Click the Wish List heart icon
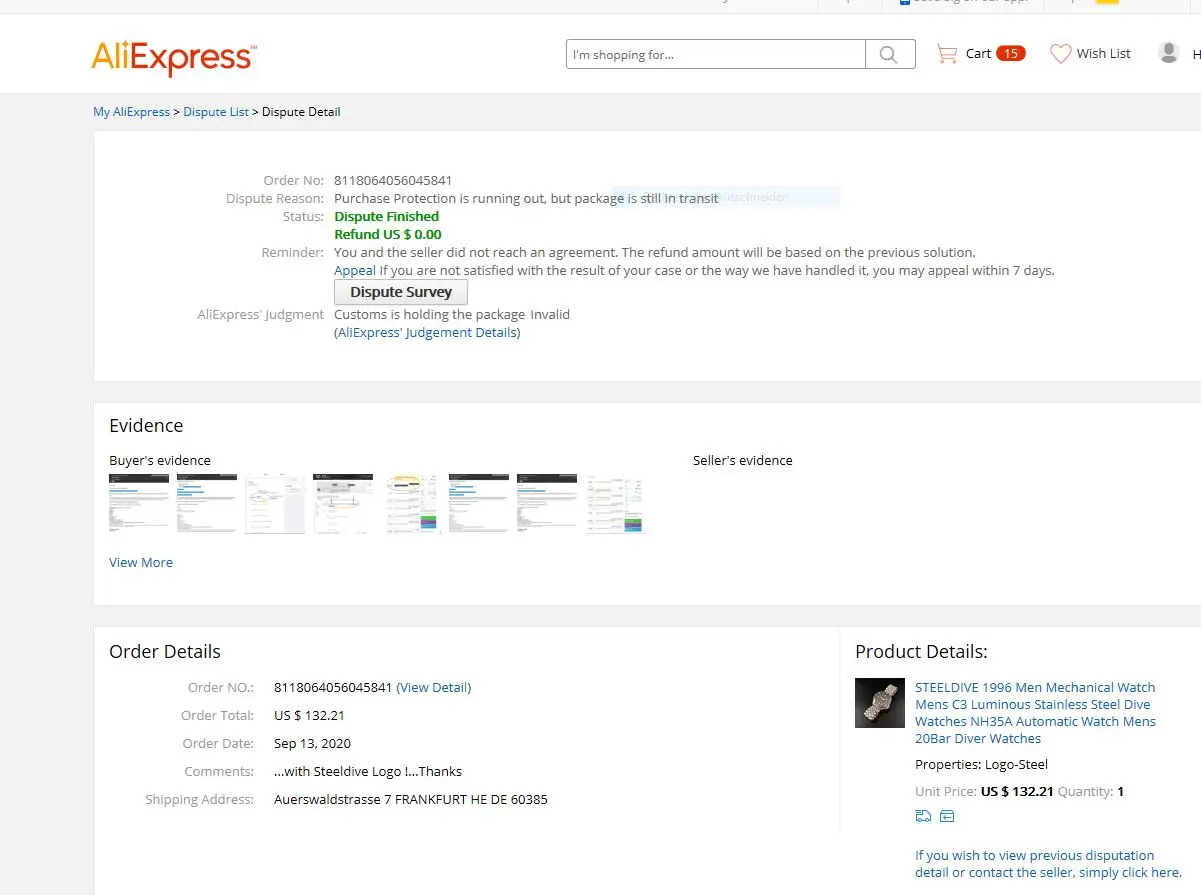The width and height of the screenshot is (1201, 895). pyautogui.click(x=1060, y=54)
